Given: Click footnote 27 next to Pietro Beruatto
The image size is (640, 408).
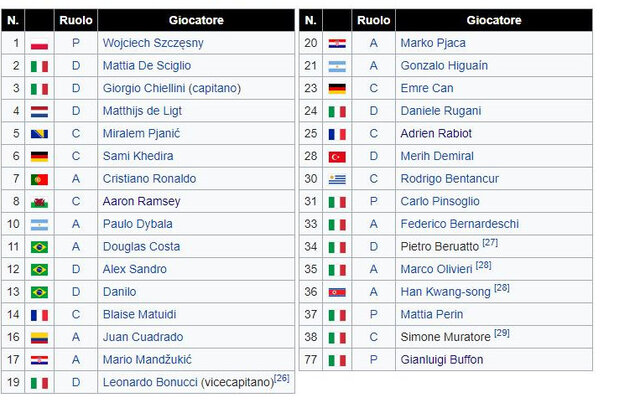Looking at the screenshot, I should pos(490,243).
